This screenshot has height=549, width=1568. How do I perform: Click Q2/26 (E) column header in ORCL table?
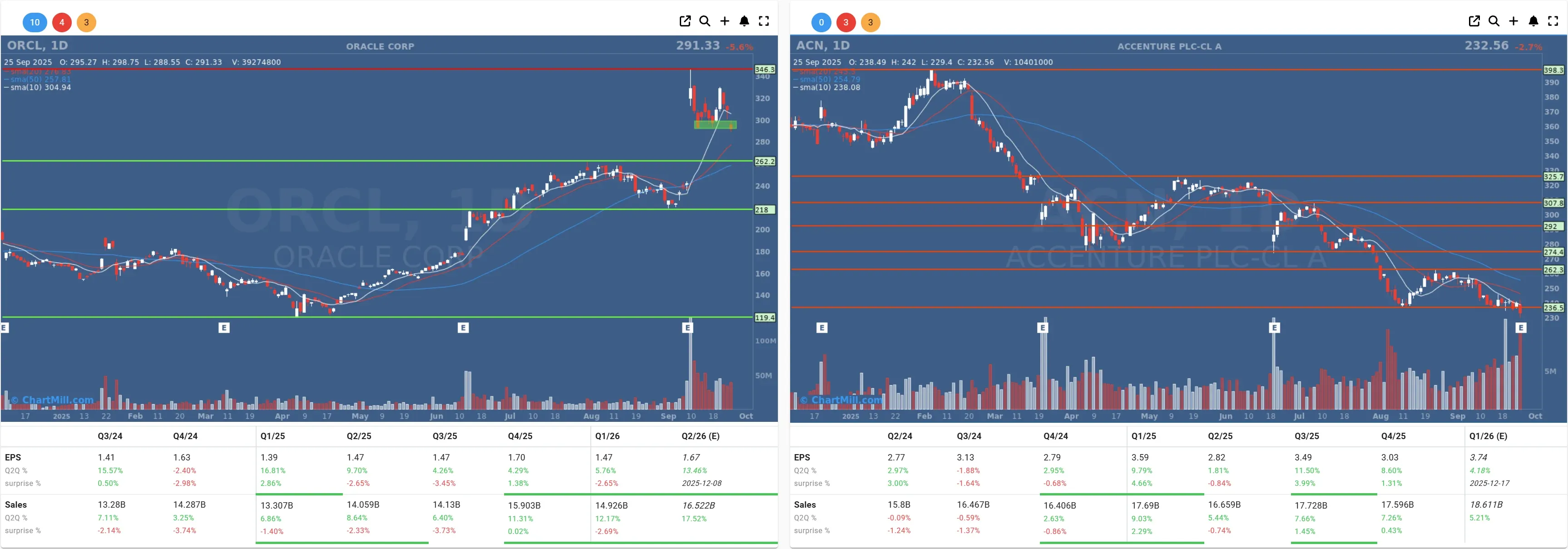pos(700,436)
